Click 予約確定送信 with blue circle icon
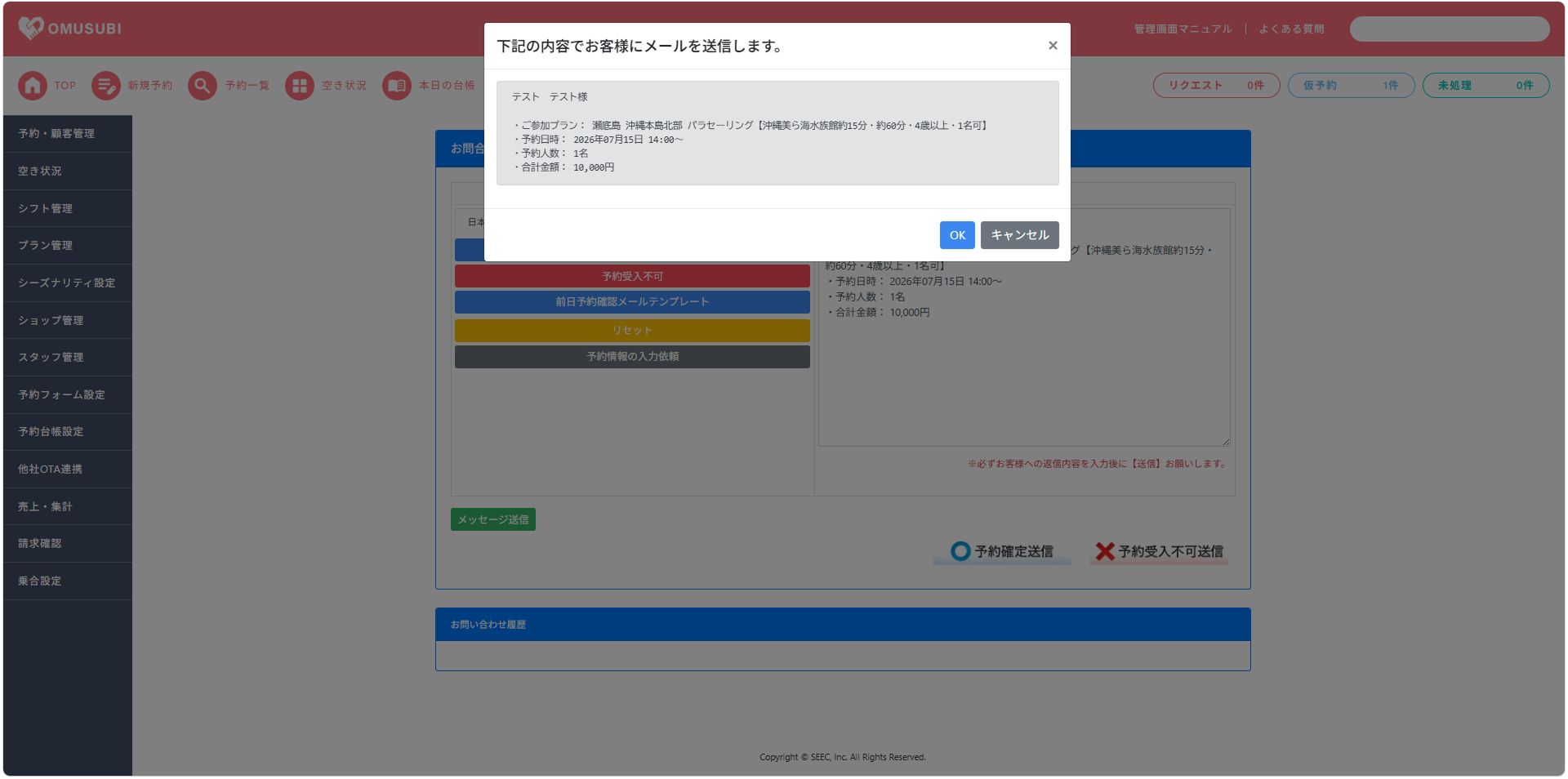The image size is (1568, 779). pos(1002,551)
